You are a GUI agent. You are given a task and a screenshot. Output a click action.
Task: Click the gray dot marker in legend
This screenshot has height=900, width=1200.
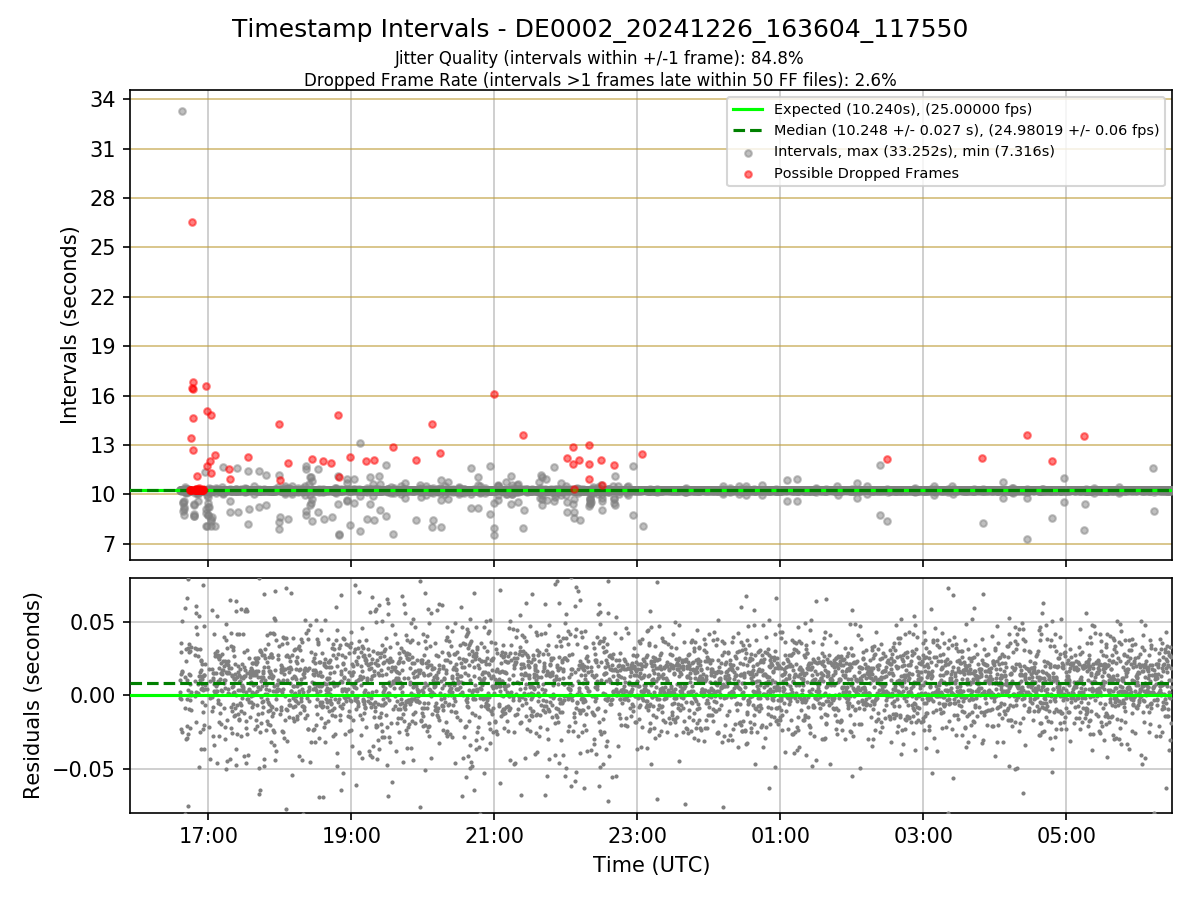coord(749,152)
